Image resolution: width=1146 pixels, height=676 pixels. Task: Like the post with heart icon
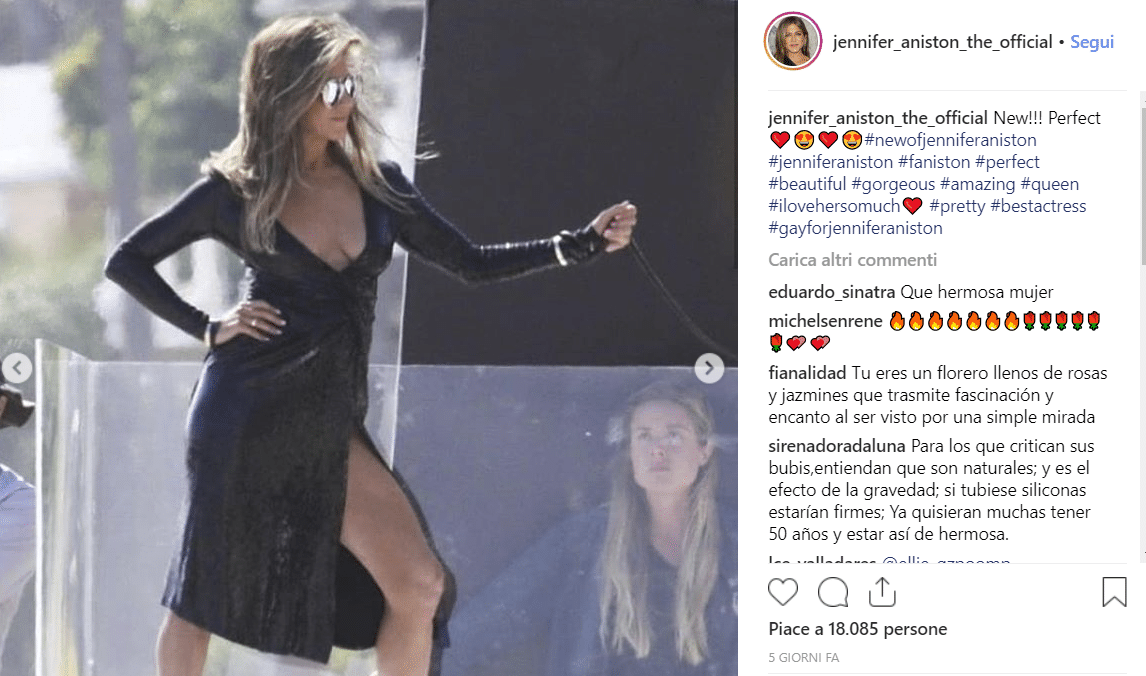[783, 592]
